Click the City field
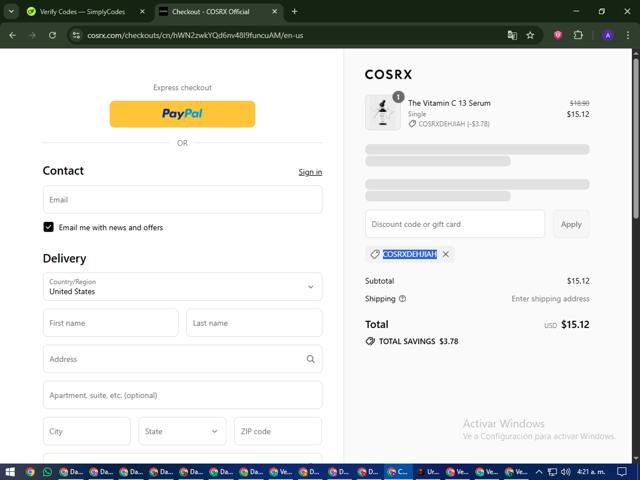Screen dimensions: 640x480 (x=87, y=431)
